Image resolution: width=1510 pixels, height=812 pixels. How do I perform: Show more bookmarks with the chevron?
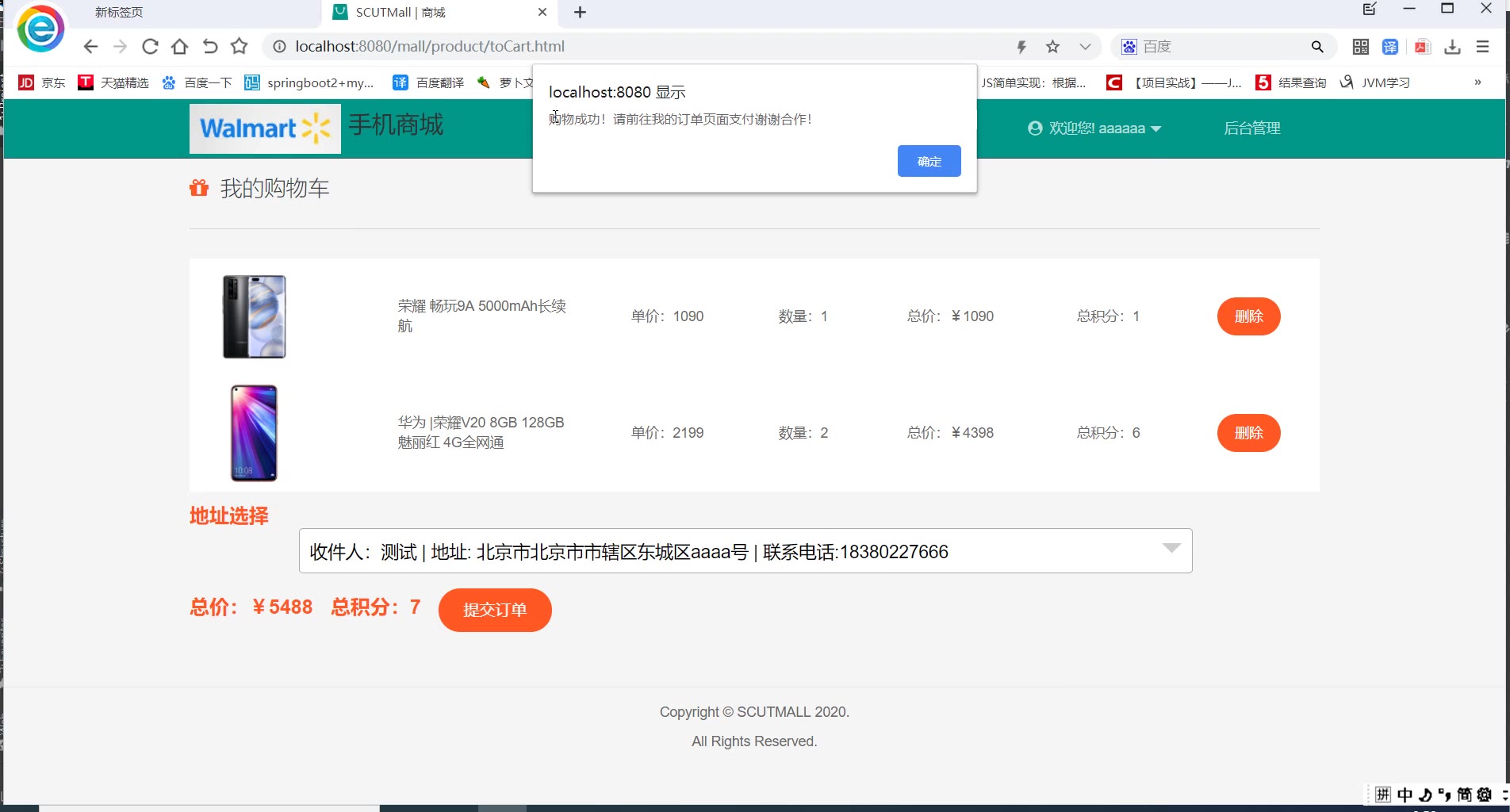pos(1477,82)
